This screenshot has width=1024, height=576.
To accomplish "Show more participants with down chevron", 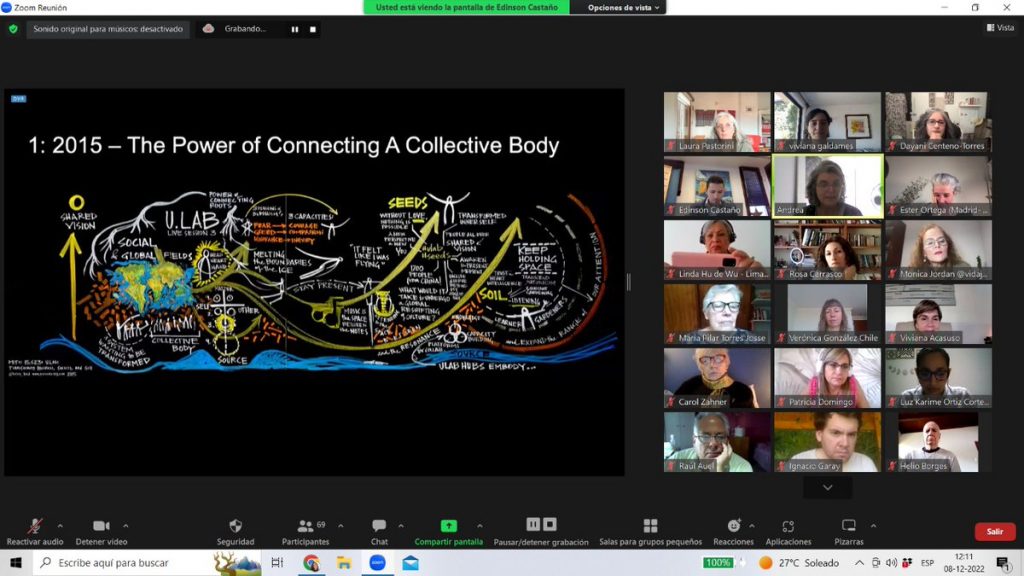I will point(827,487).
